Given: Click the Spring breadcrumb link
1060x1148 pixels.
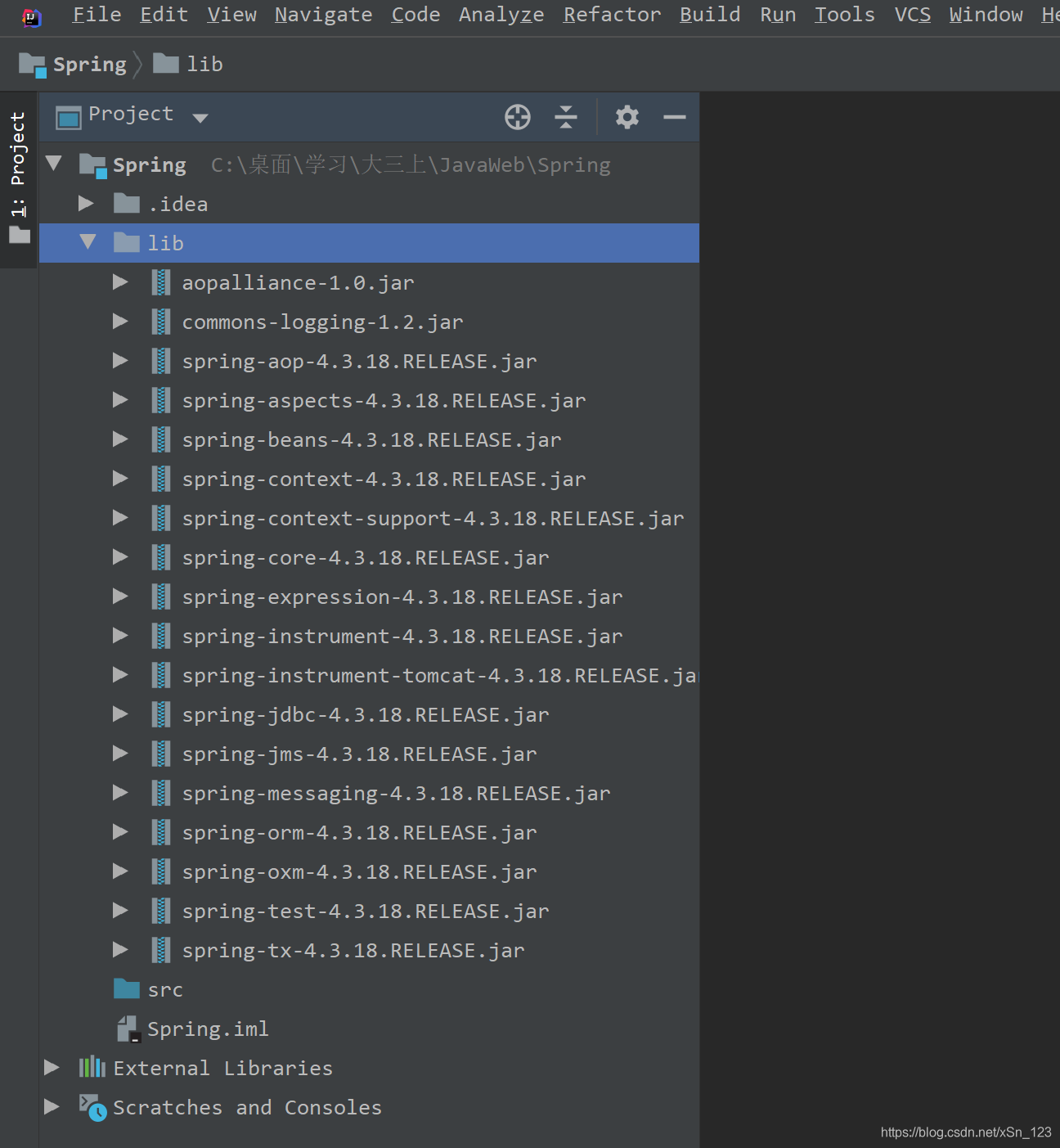Looking at the screenshot, I should (x=90, y=65).
